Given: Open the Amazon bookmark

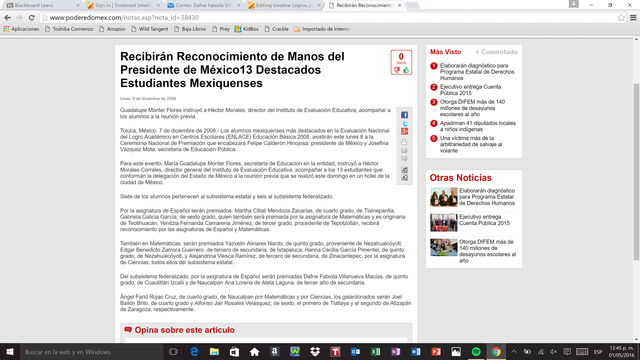Looking at the screenshot, I should 112,29.
